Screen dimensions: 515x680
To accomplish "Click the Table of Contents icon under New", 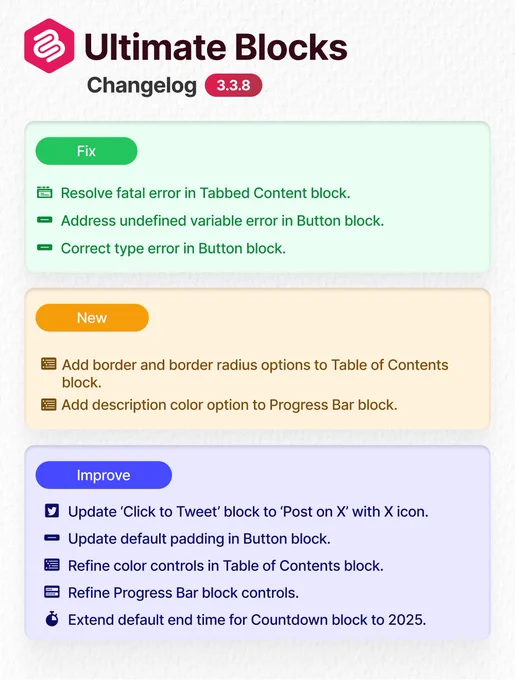I will point(49,363).
